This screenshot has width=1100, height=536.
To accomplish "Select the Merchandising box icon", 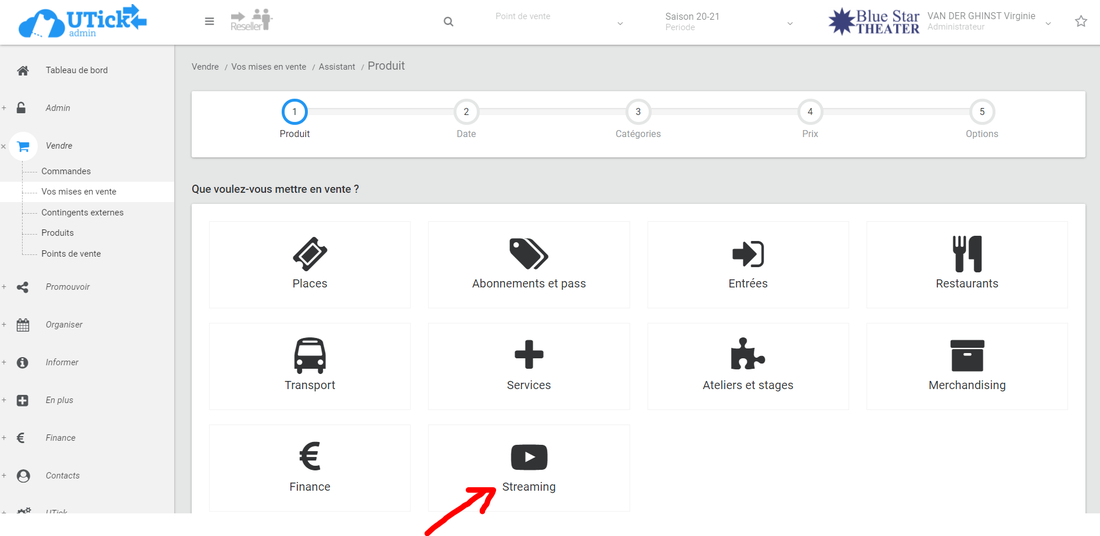I will (967, 355).
